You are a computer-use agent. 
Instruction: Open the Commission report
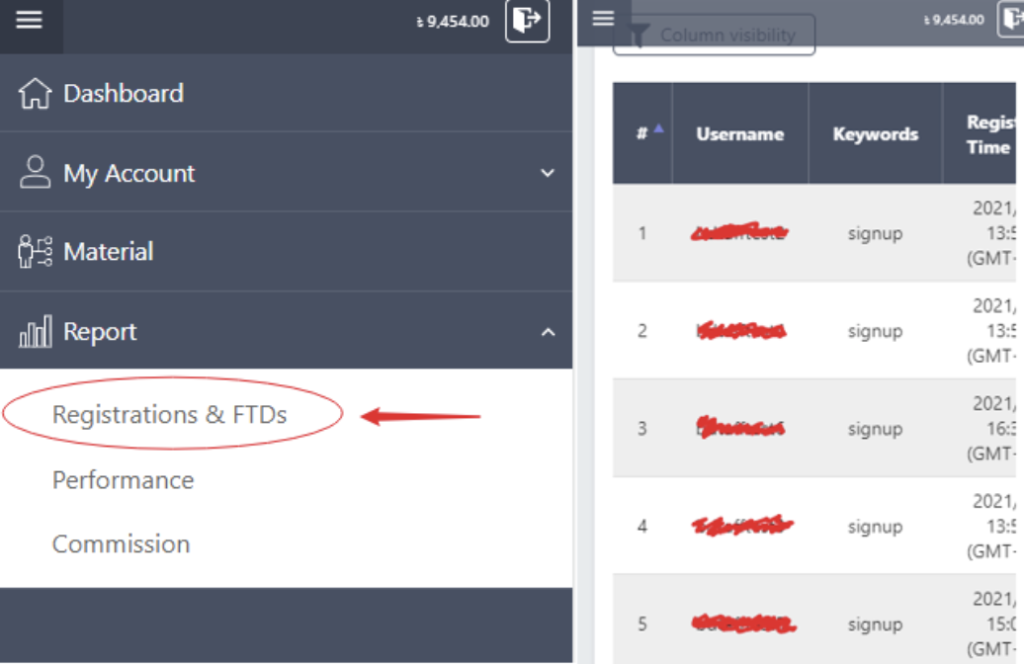click(121, 544)
